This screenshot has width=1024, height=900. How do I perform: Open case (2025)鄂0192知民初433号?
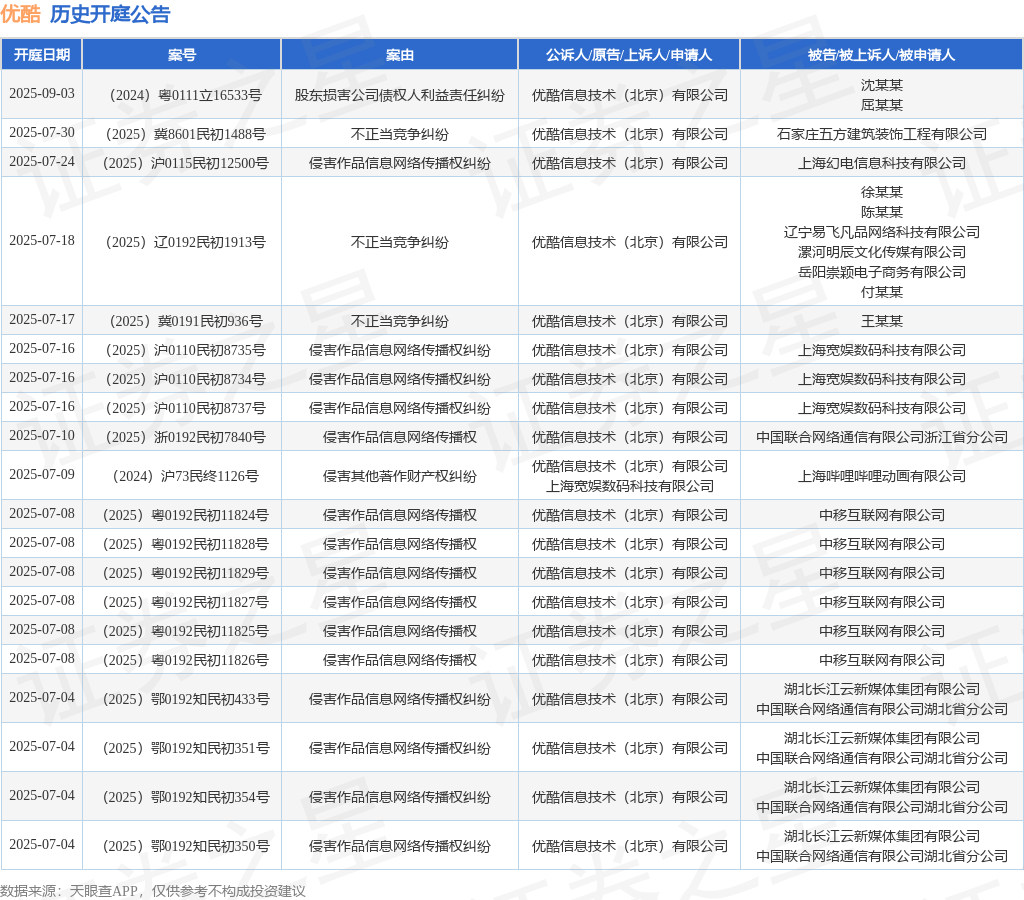(x=182, y=699)
